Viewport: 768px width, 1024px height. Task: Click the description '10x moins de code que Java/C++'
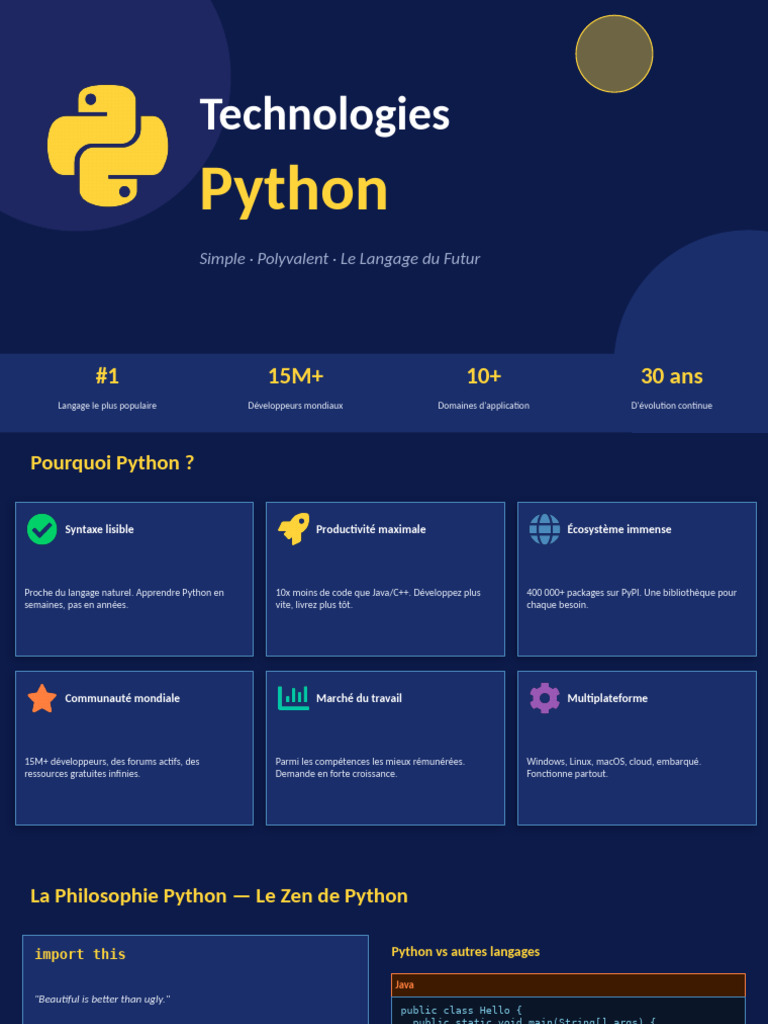coord(378,599)
